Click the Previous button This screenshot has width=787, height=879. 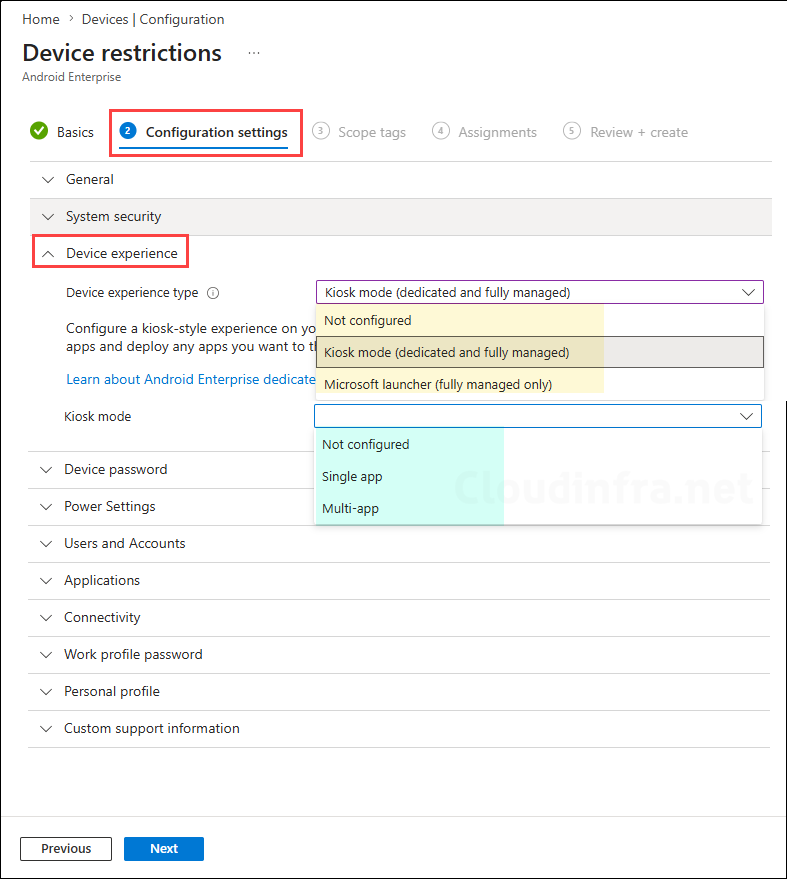(66, 849)
